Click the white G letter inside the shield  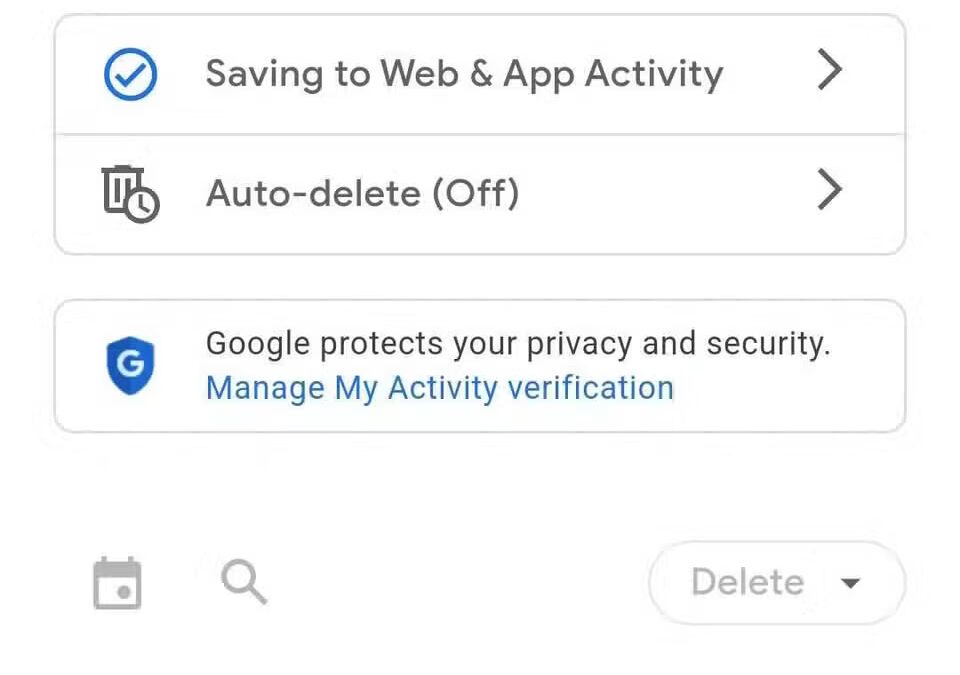(131, 364)
